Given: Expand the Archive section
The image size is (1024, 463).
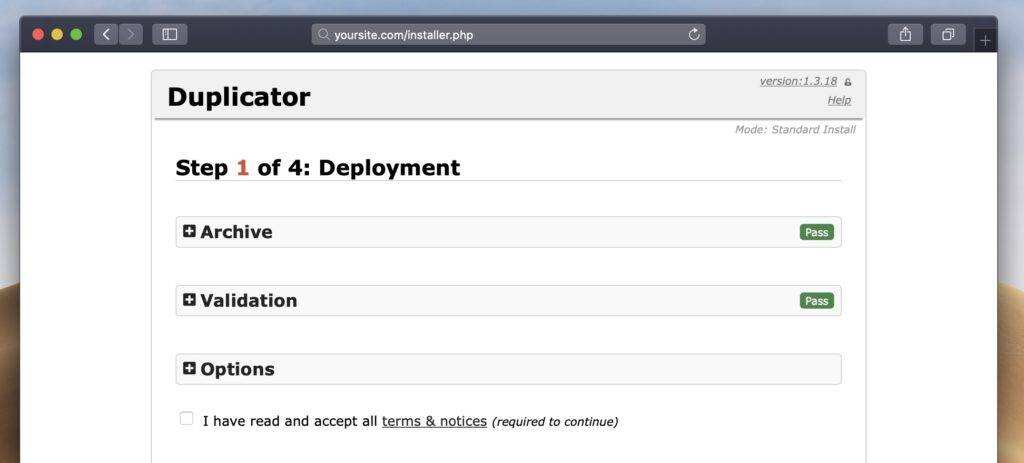Looking at the screenshot, I should click(x=190, y=232).
